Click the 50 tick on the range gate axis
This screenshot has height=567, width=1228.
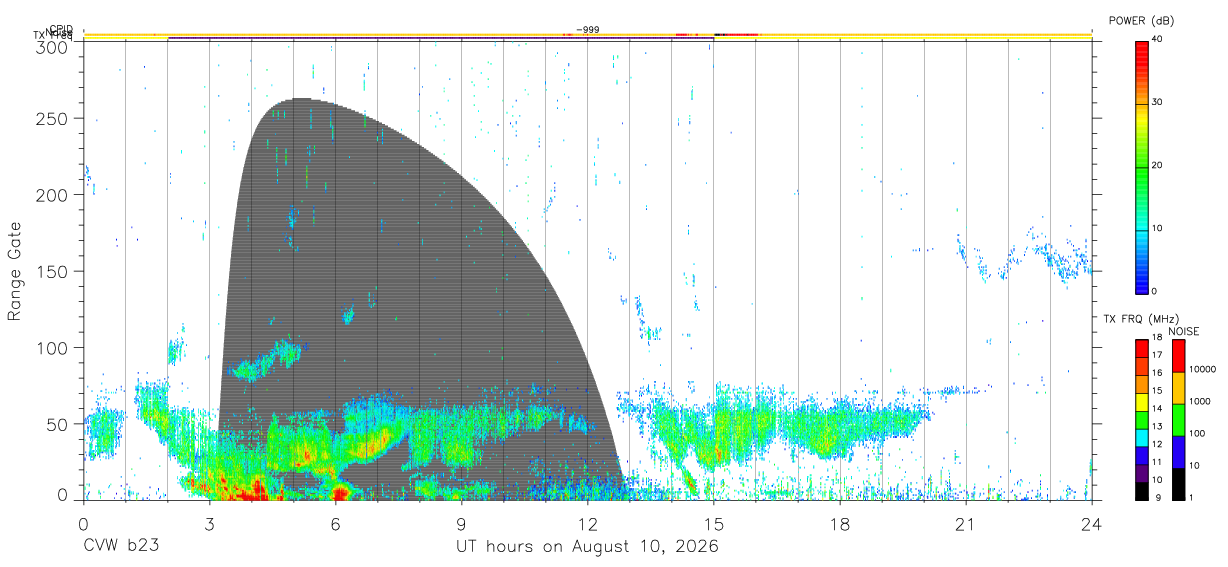(x=57, y=424)
